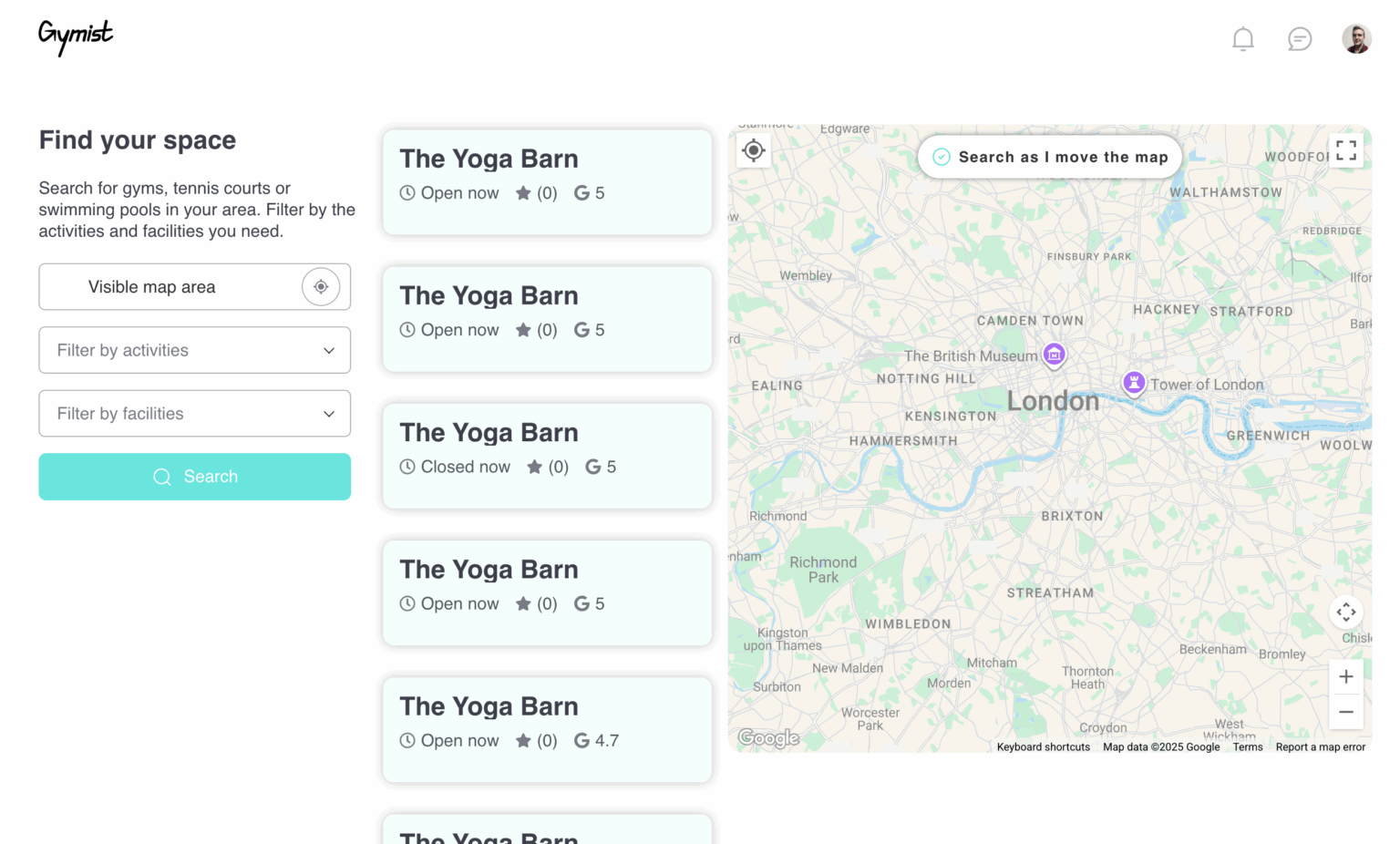Open map camera pan controls
Viewport: 1400px width, 844px height.
click(1346, 612)
